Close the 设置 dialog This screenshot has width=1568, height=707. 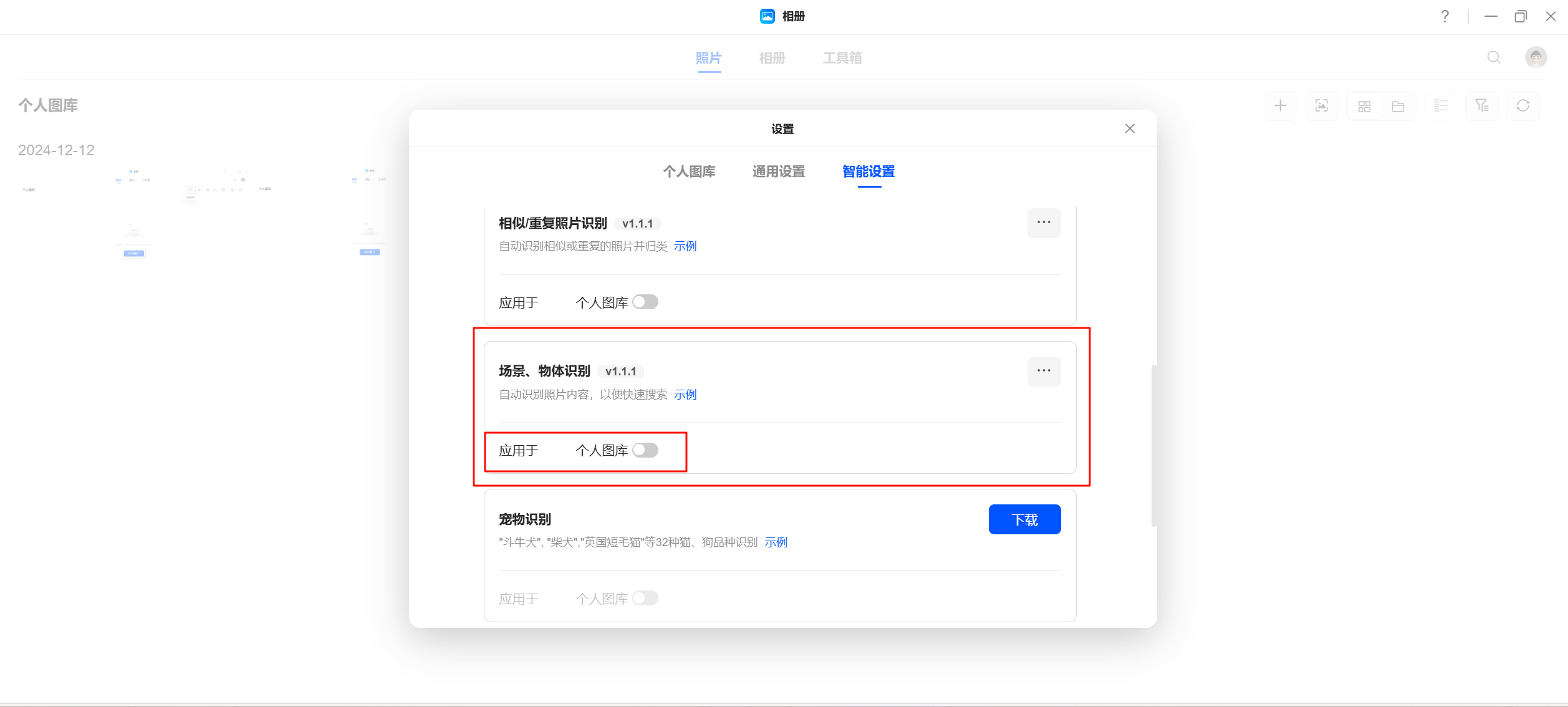point(1130,128)
